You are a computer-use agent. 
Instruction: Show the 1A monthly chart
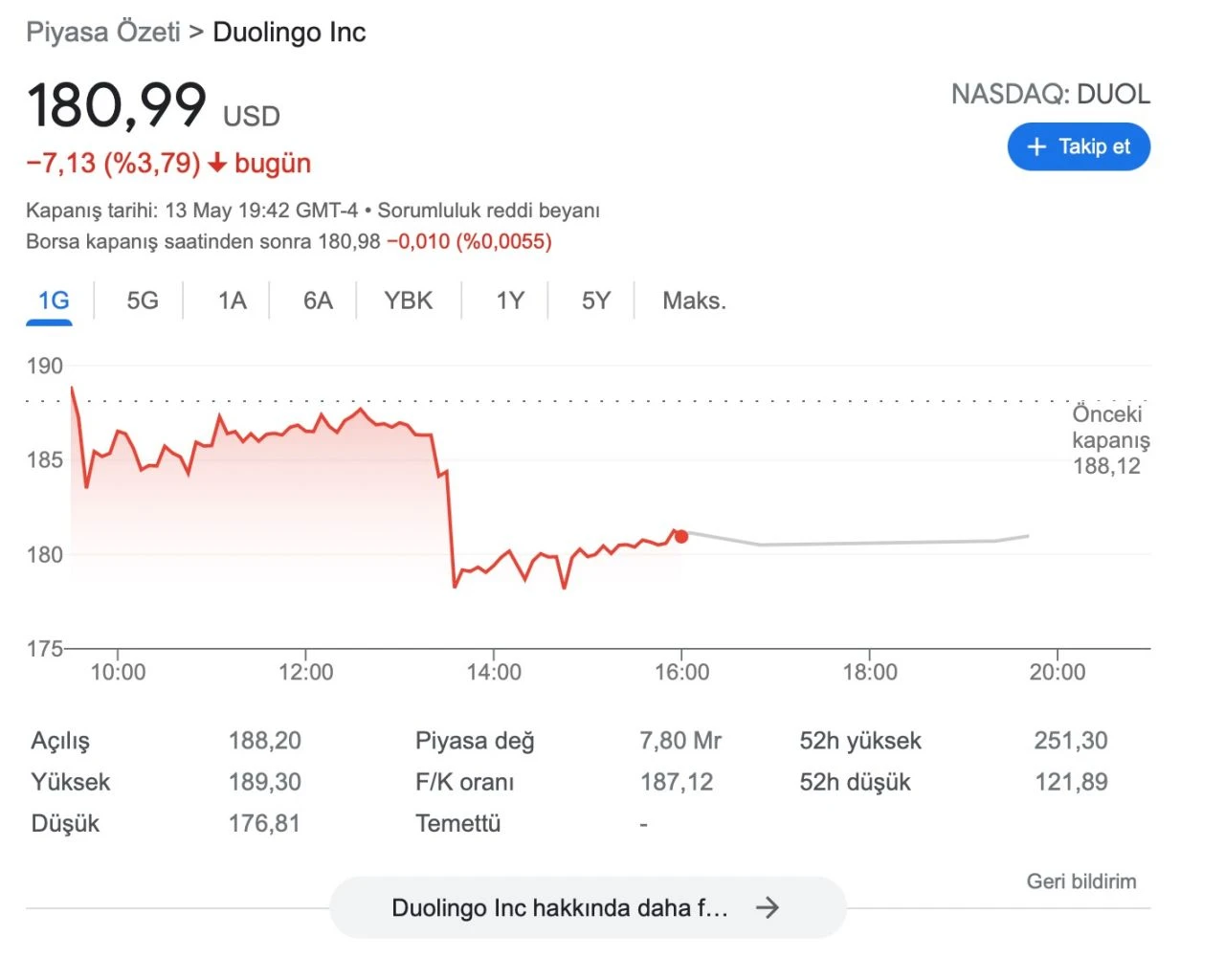(232, 301)
